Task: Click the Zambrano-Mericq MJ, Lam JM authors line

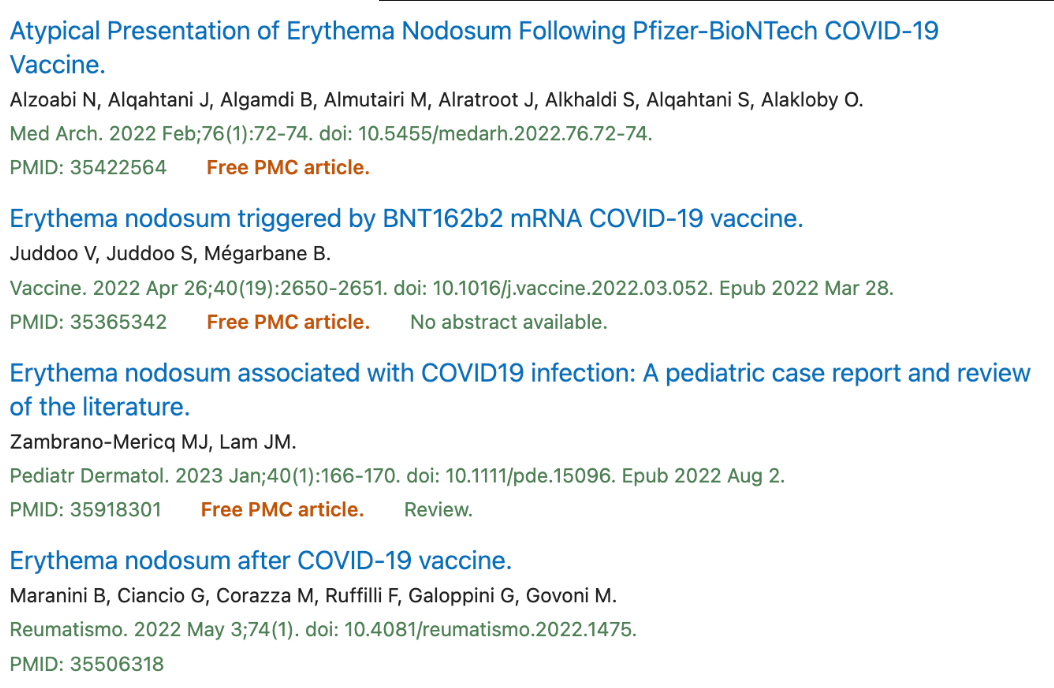Action: point(153,441)
